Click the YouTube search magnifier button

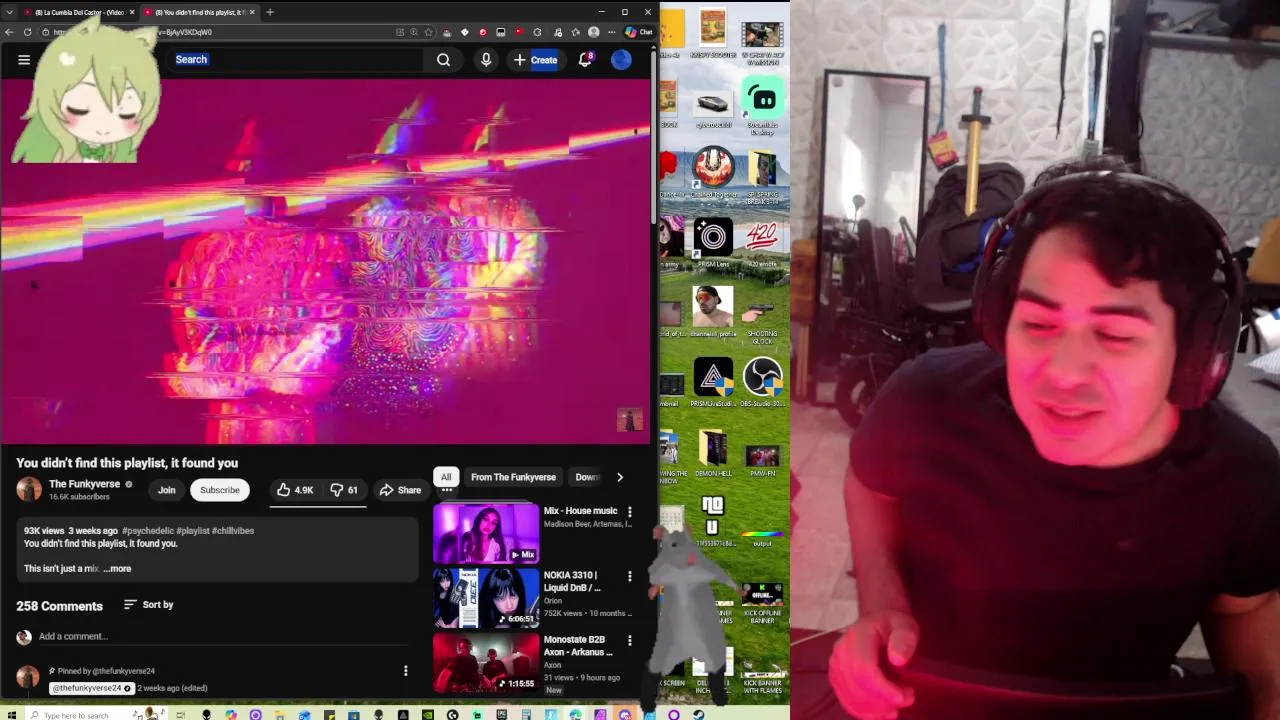(x=443, y=60)
